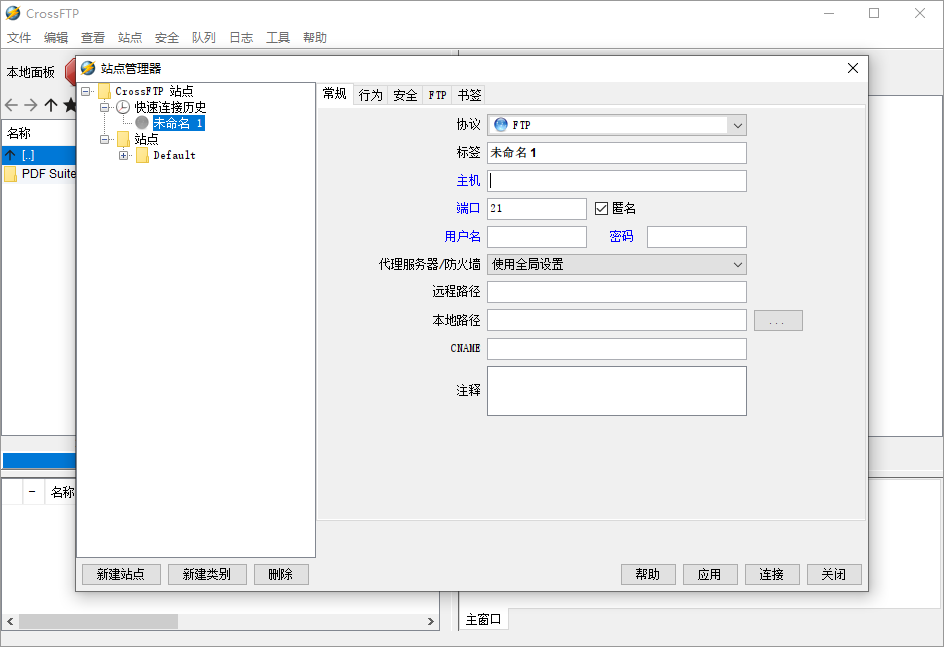
Task: Open the 查看 menu
Action: [93, 38]
